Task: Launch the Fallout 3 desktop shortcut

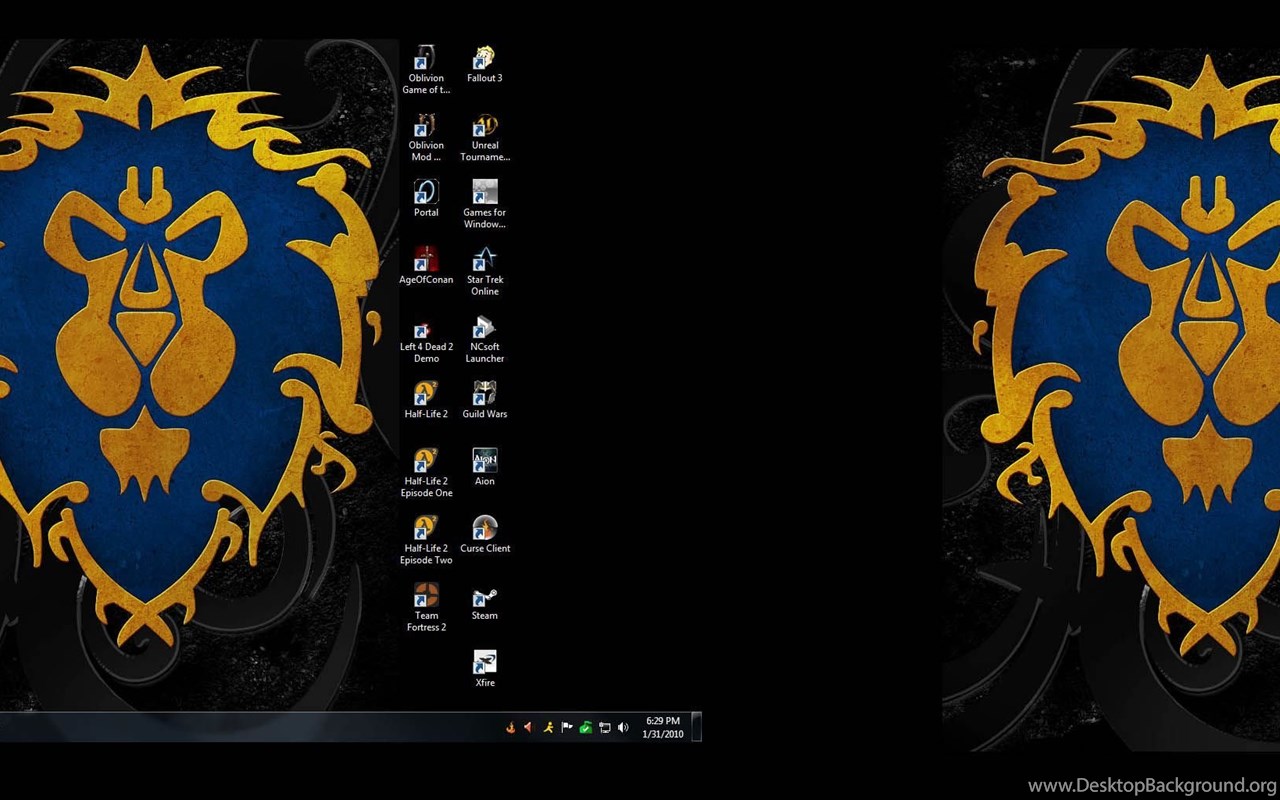Action: 485,64
